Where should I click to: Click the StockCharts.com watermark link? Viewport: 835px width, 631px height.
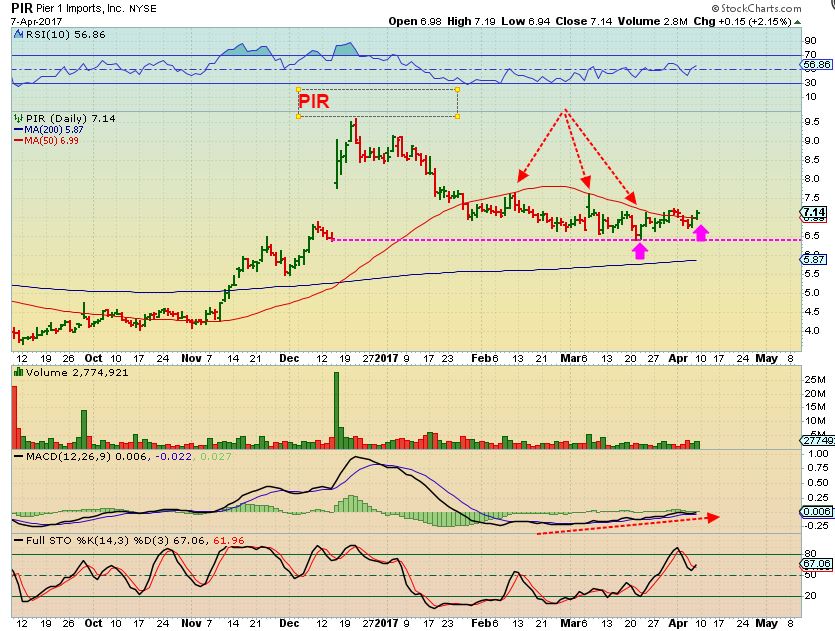756,8
